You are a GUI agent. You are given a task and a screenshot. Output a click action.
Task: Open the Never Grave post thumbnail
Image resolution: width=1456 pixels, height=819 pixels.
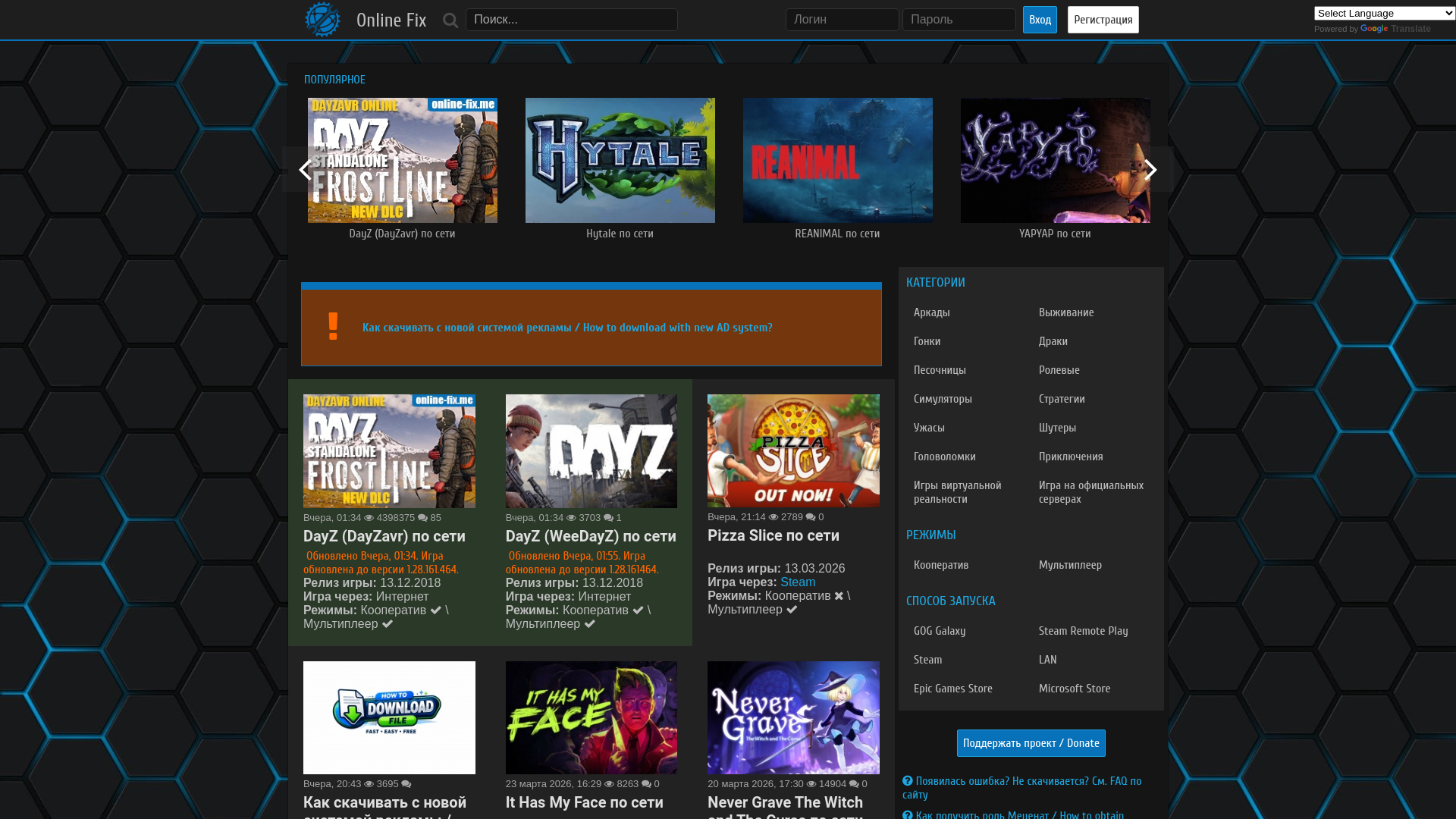click(793, 717)
